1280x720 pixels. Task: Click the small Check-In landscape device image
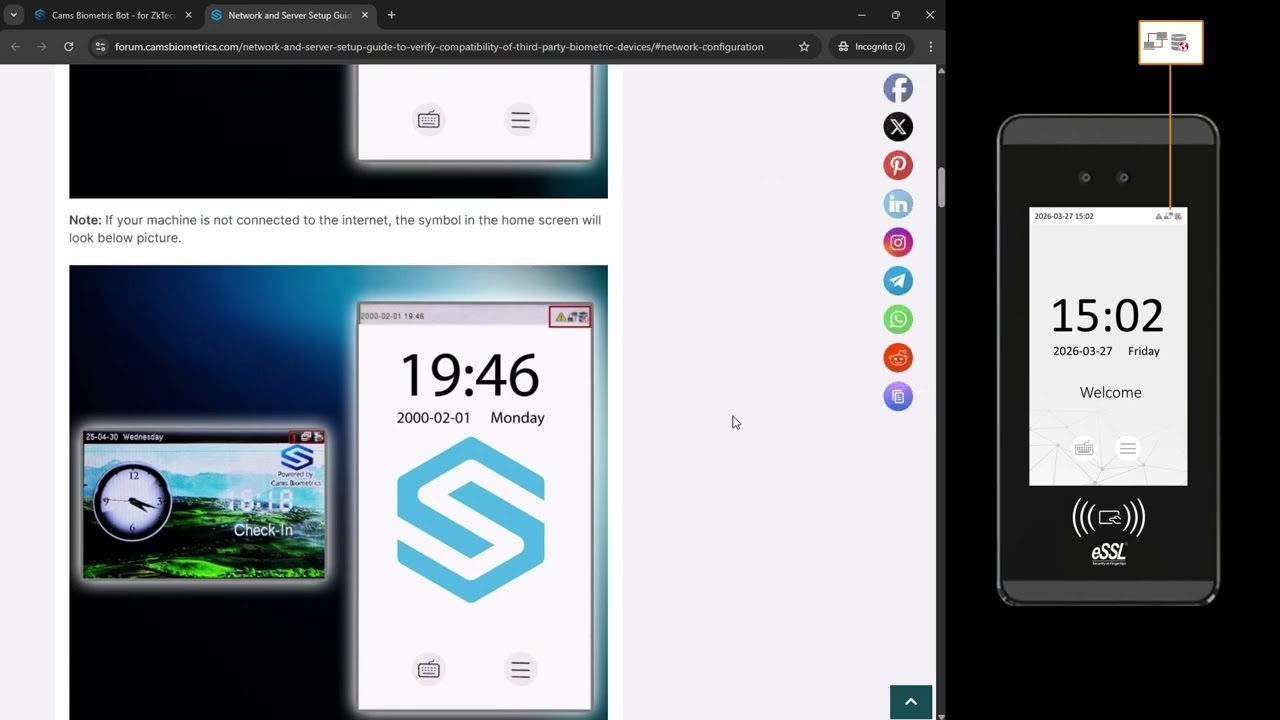(204, 505)
